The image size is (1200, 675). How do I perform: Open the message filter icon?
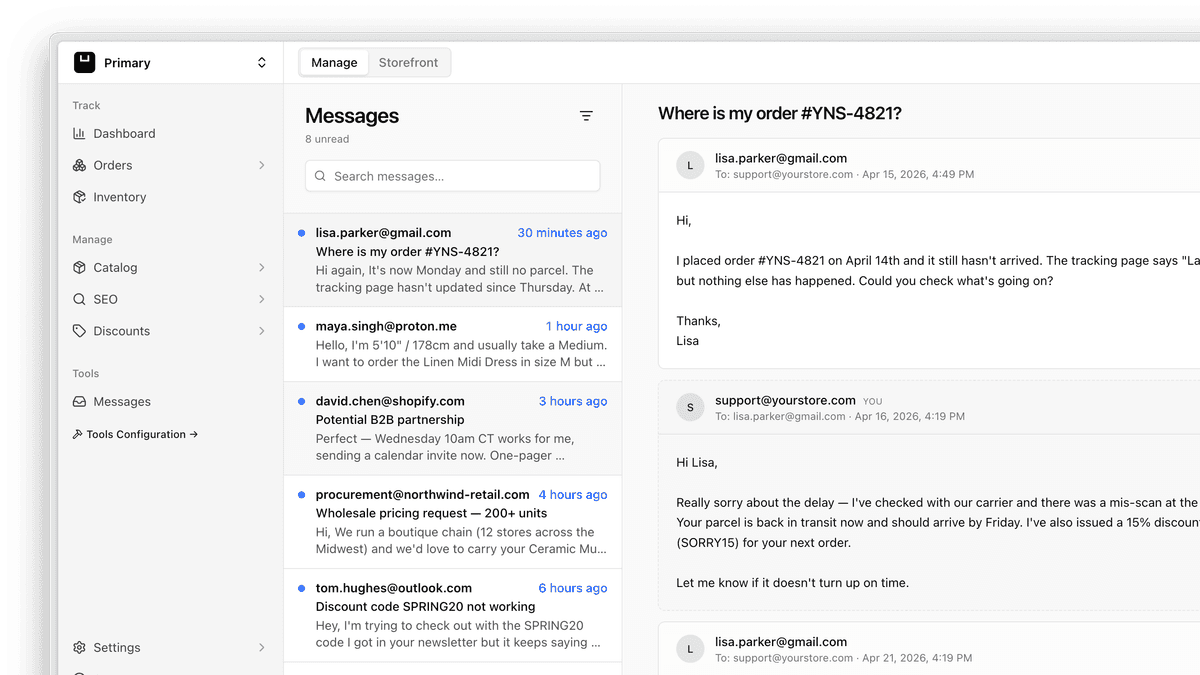coord(586,116)
